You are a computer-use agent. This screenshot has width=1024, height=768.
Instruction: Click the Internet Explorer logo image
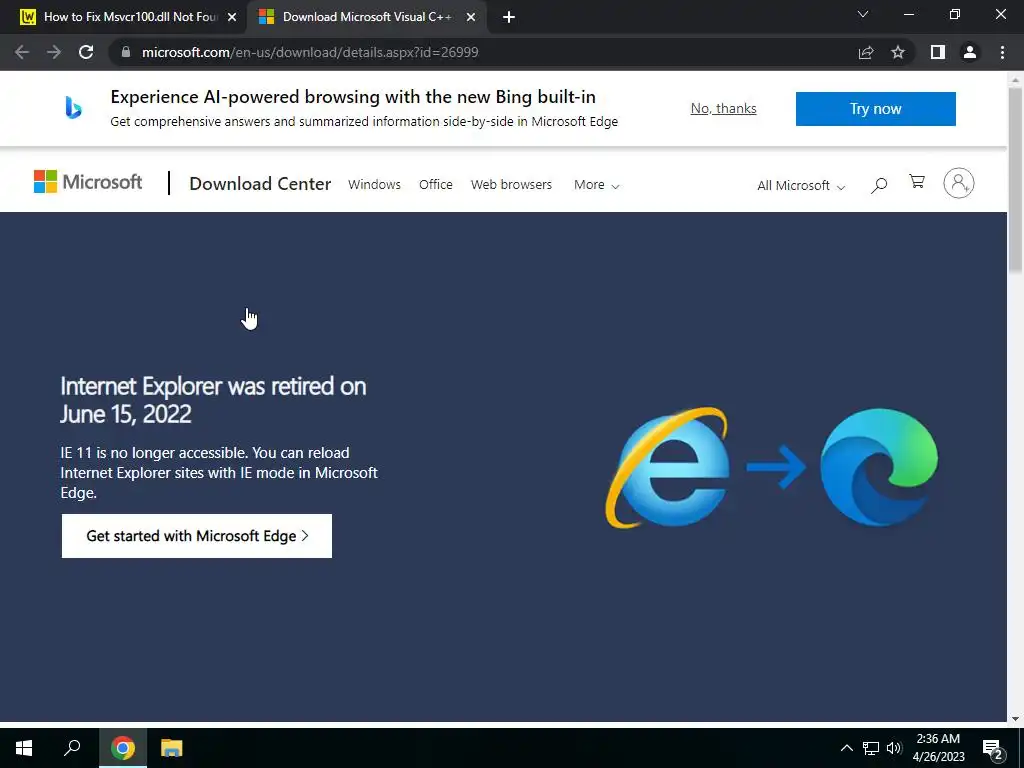pyautogui.click(x=667, y=468)
